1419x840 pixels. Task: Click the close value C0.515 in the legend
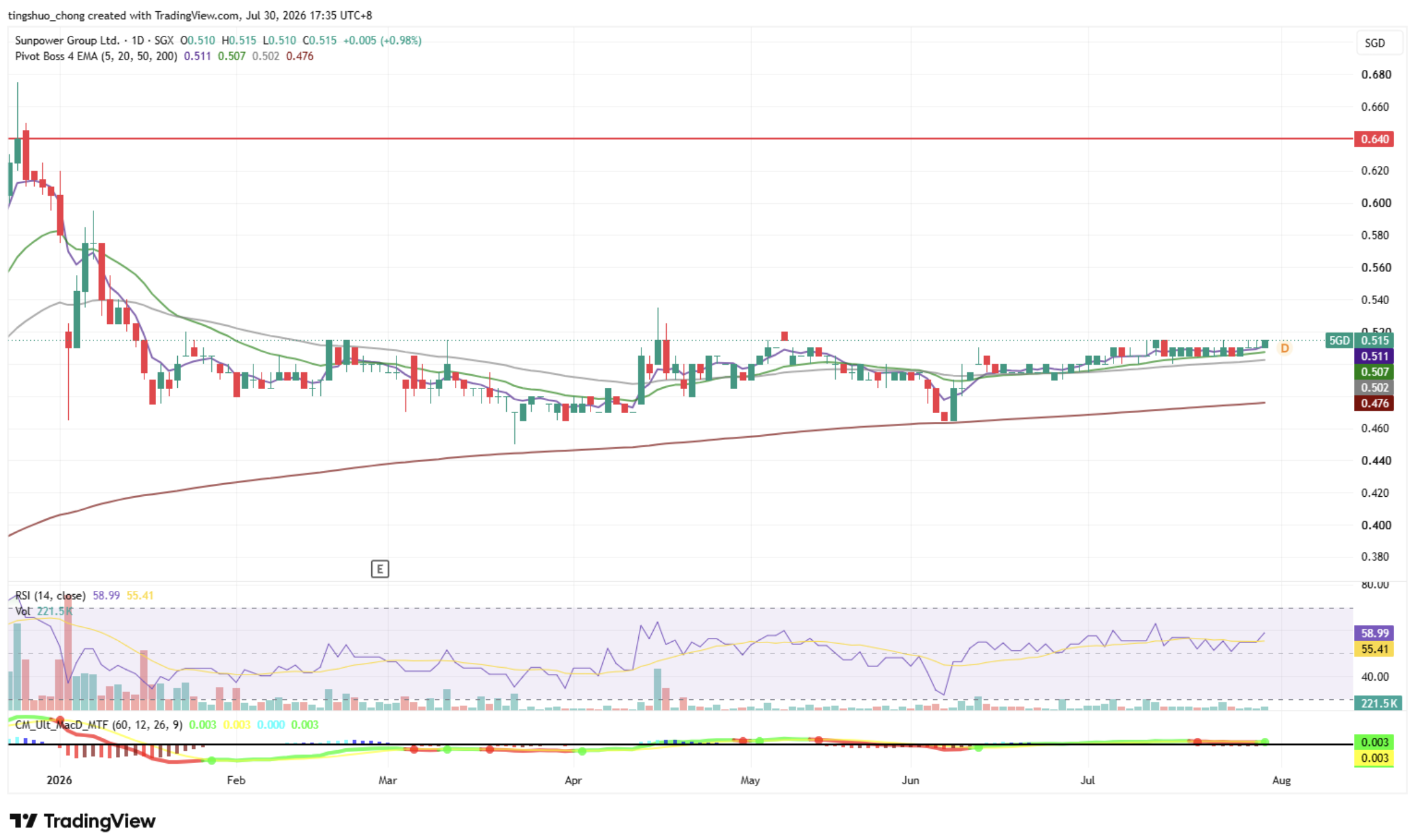pyautogui.click(x=320, y=40)
